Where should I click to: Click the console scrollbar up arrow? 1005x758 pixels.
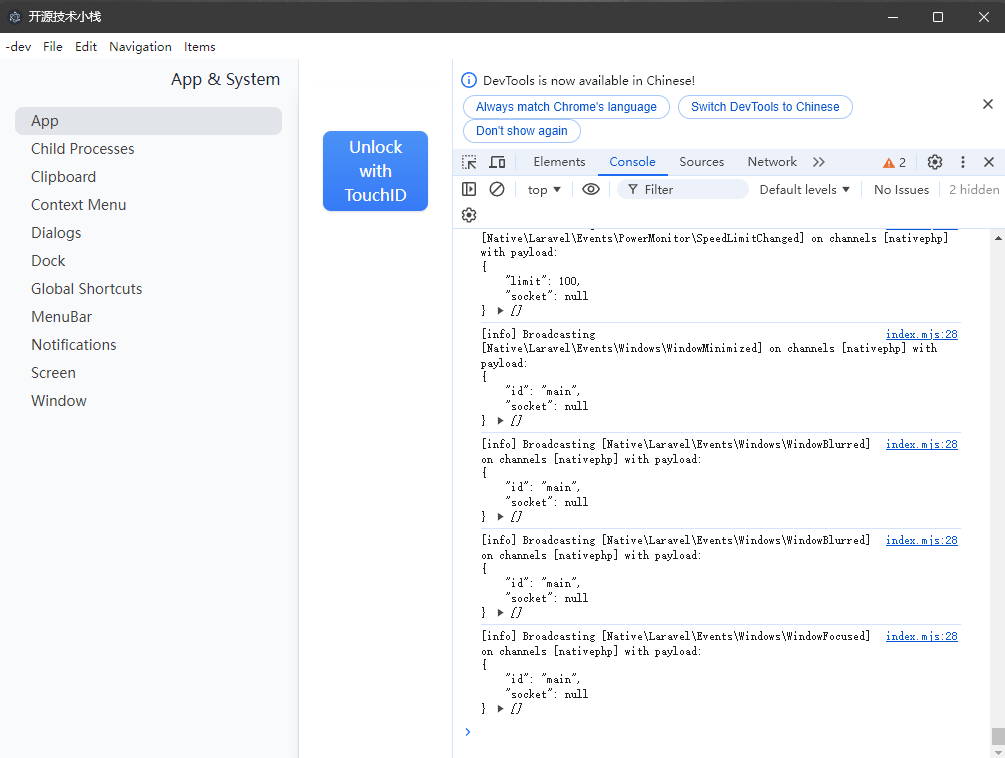pos(998,238)
